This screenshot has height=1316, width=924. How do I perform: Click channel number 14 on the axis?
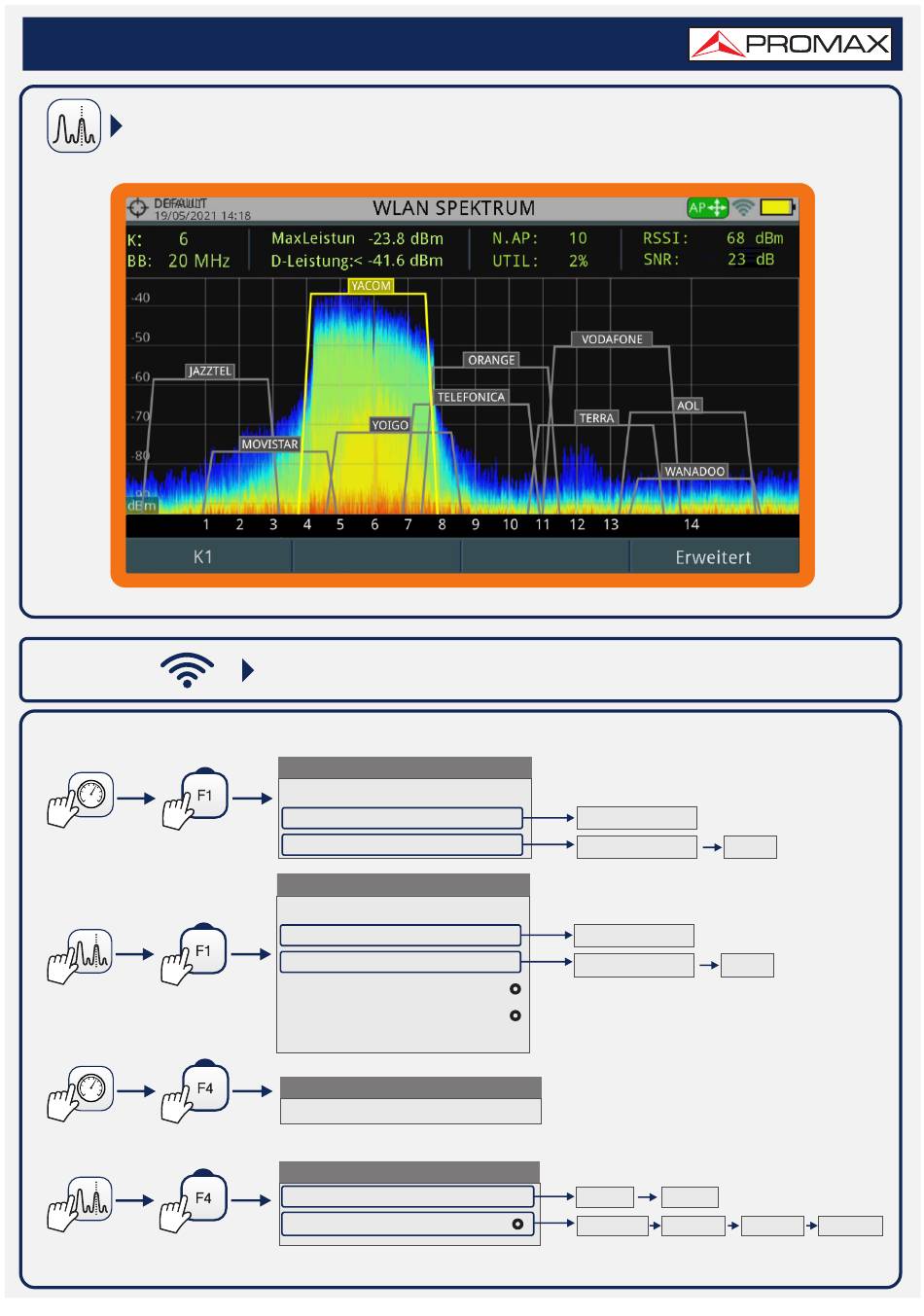691,524
